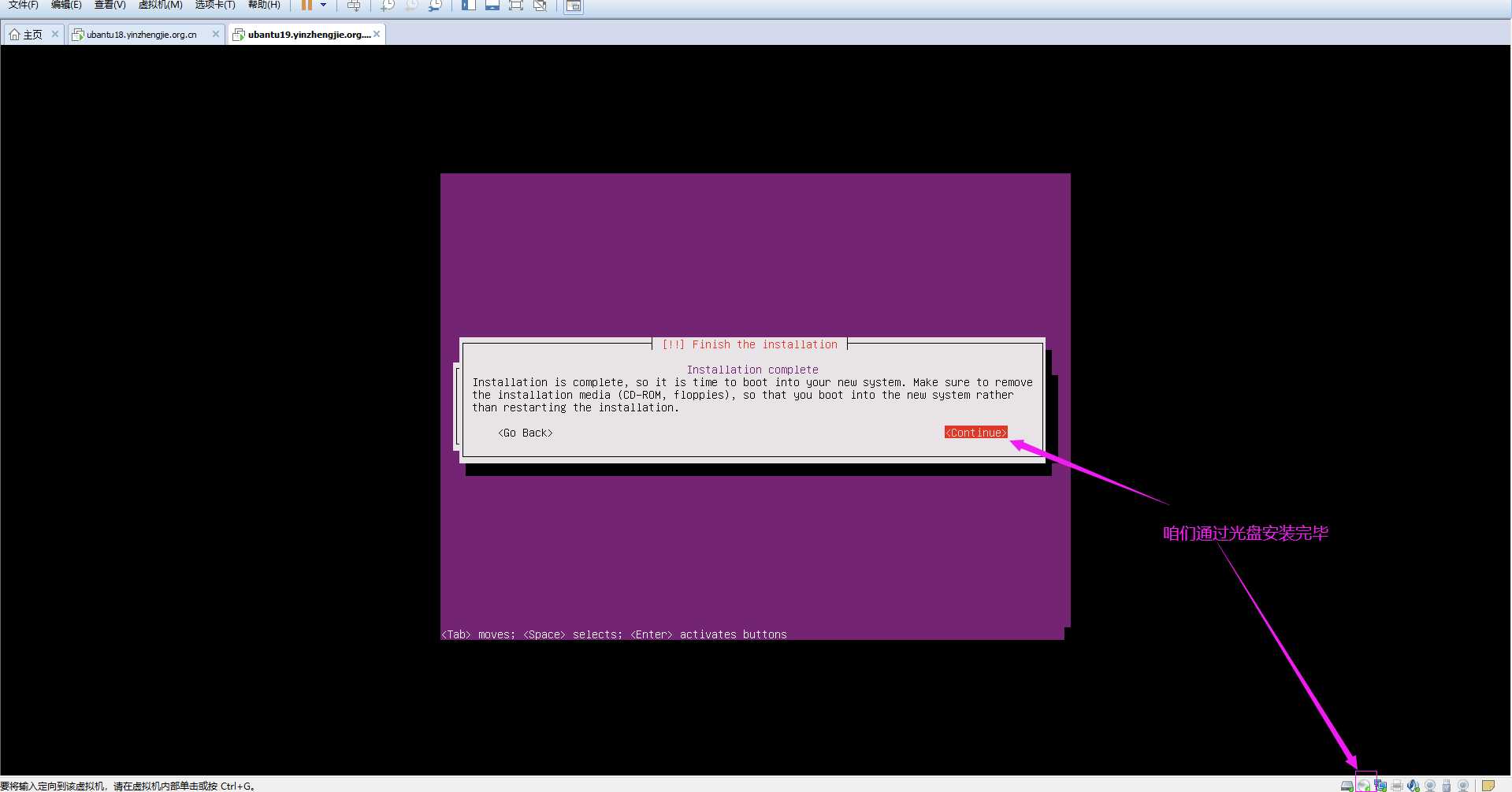Image resolution: width=1512 pixels, height=792 pixels.
Task: Pause the virtual machine with the orange pause icon
Action: [306, 5]
